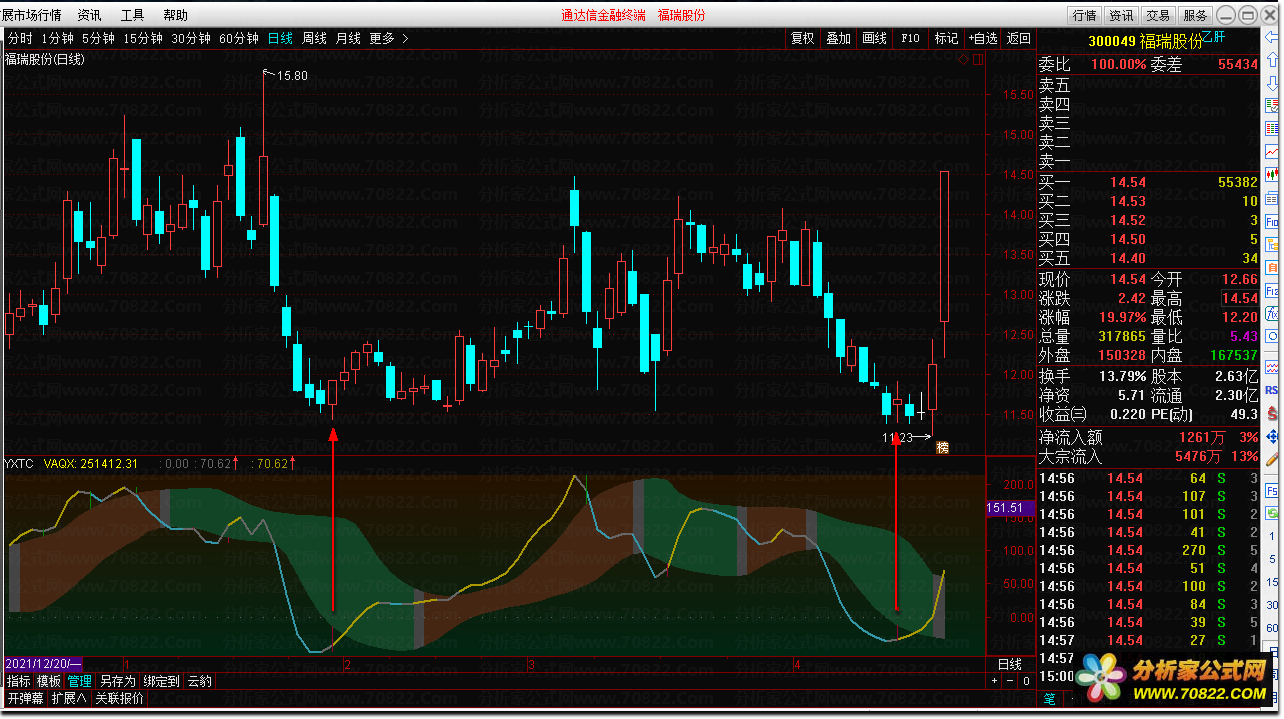Click the 复权 button
Viewport: 1284px width, 719px height.
pyautogui.click(x=802, y=38)
